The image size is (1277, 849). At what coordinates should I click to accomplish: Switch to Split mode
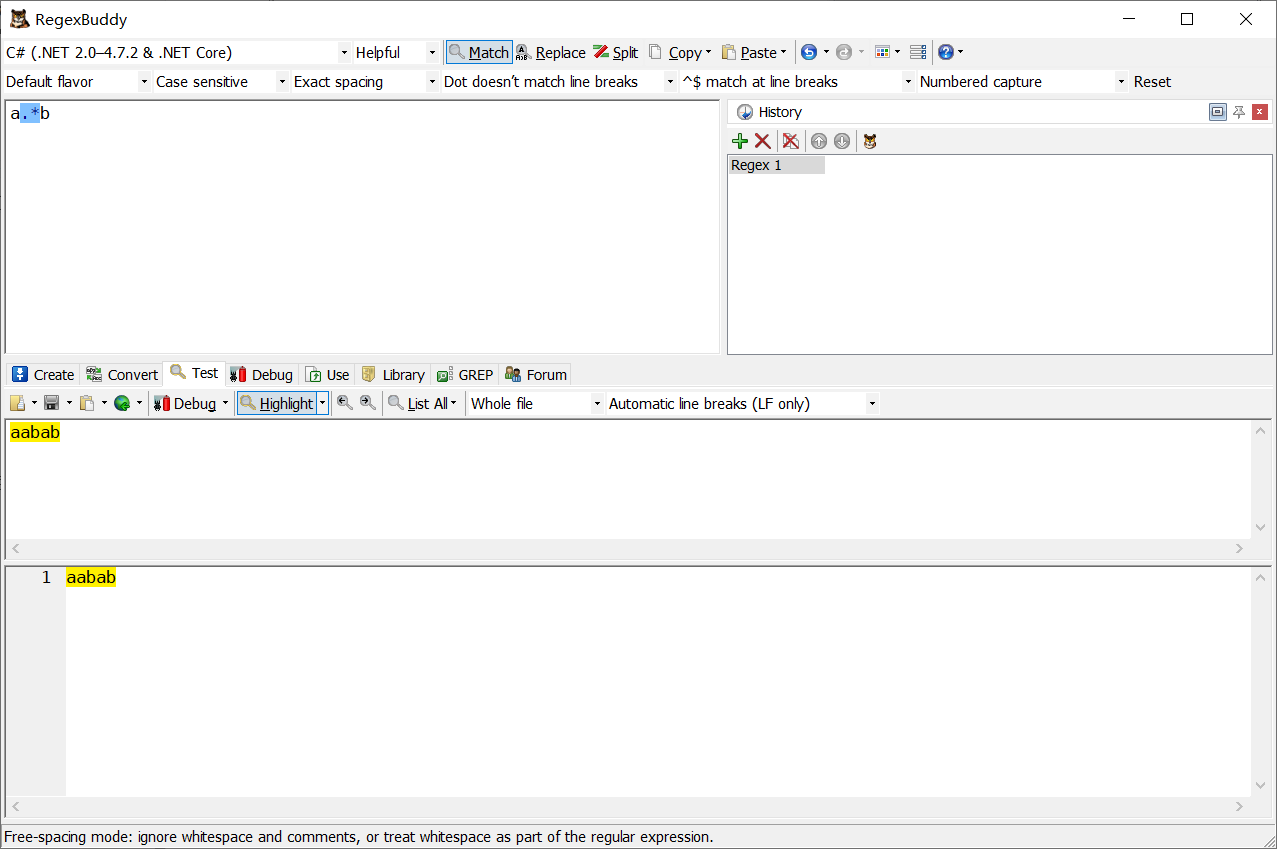[616, 52]
